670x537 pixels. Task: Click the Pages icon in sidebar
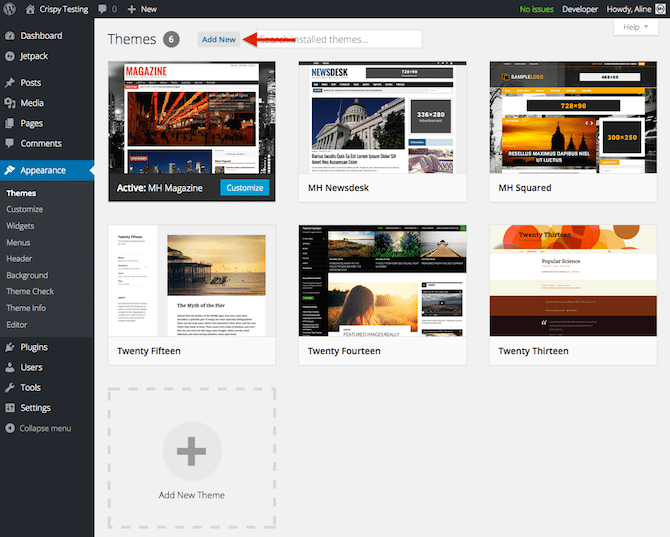coord(10,123)
